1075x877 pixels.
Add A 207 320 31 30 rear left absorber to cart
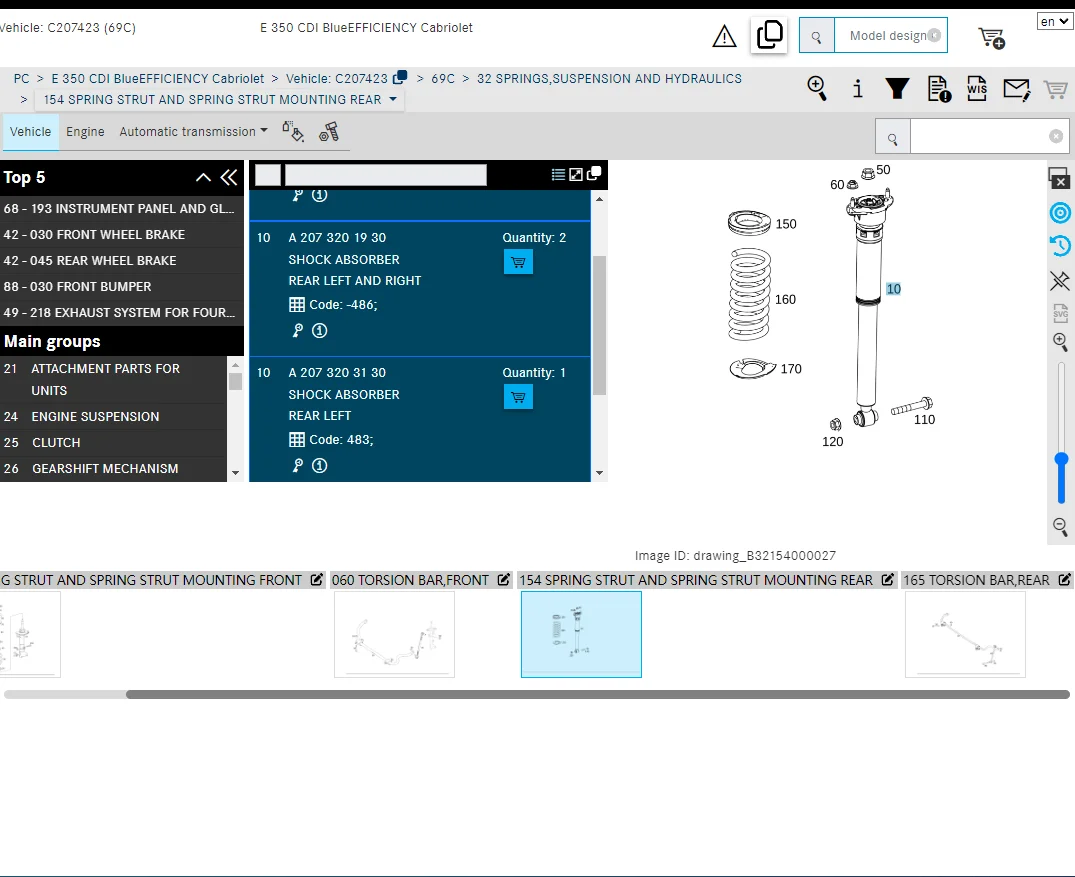coord(518,397)
